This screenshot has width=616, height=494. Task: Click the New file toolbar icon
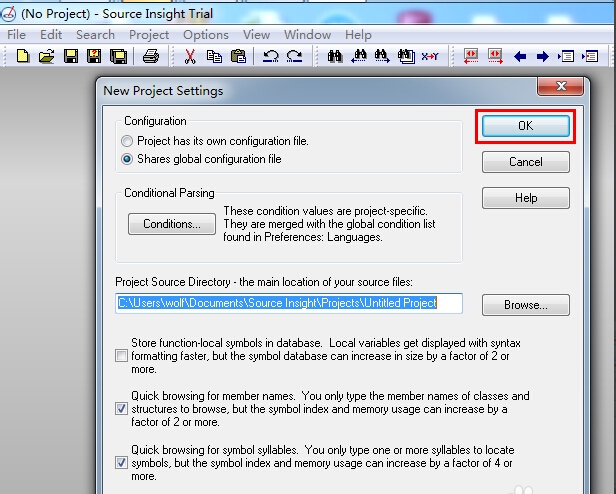click(22, 57)
